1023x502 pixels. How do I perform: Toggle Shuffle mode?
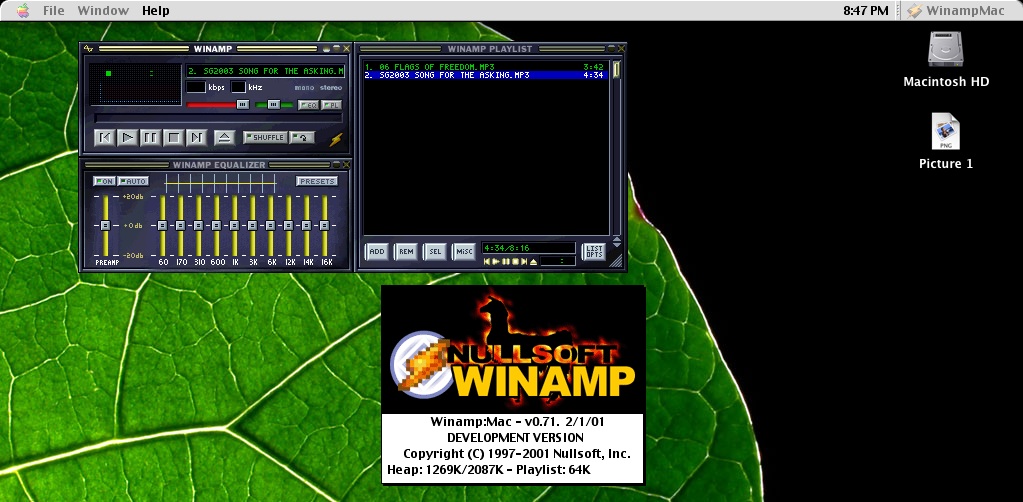(x=265, y=138)
